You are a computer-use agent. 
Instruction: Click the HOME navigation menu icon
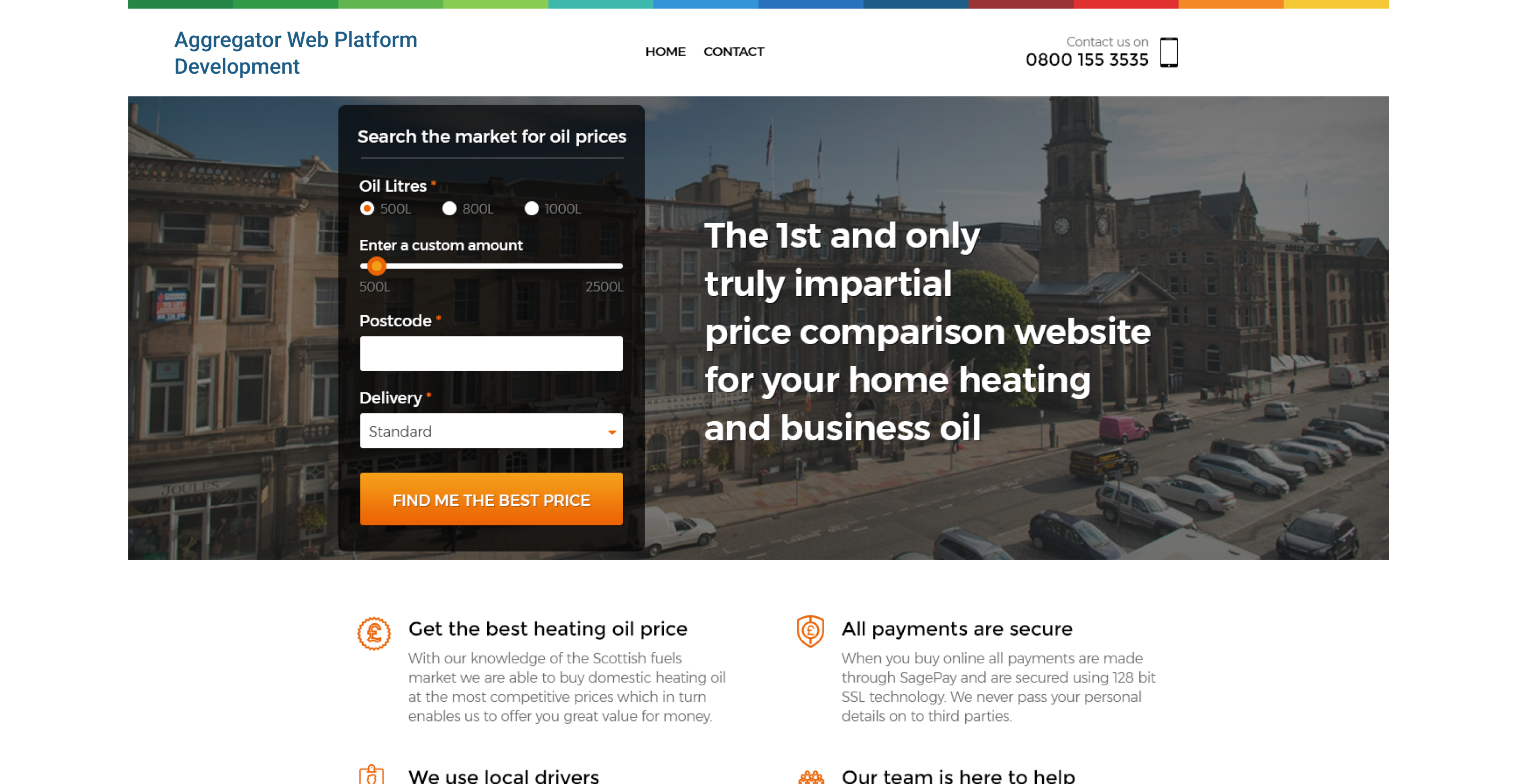click(663, 51)
